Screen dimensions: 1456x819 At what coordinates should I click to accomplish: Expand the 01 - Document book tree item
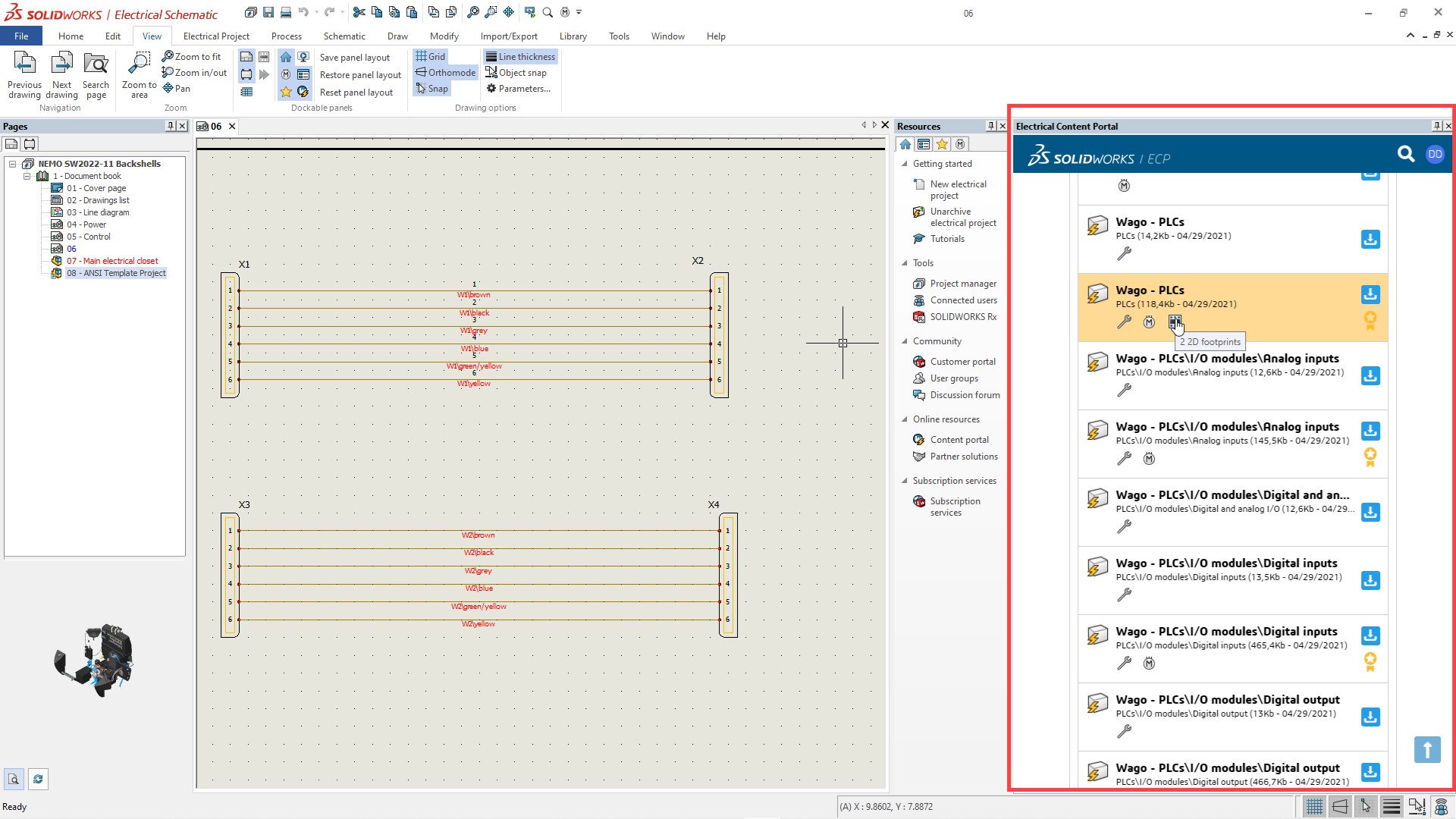[x=27, y=176]
